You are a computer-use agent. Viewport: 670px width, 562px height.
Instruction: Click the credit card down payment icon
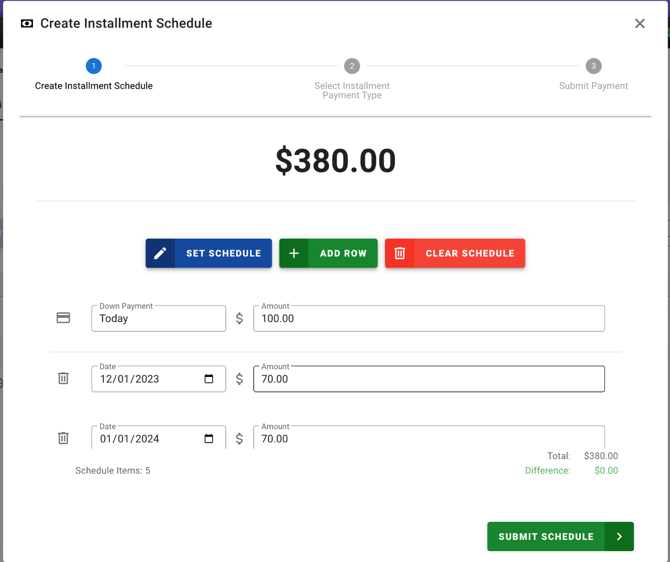(x=63, y=318)
